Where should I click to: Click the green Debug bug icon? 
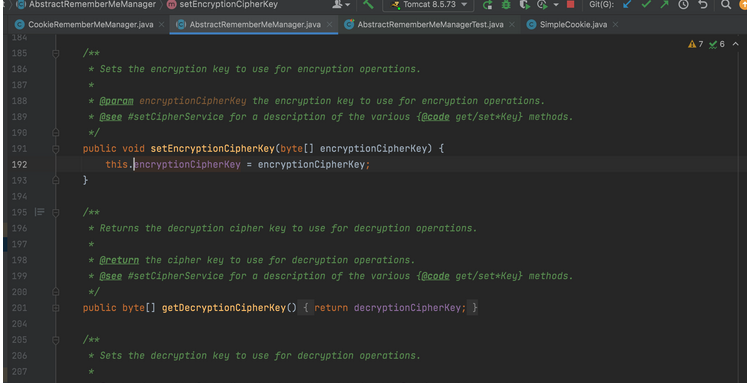(506, 5)
